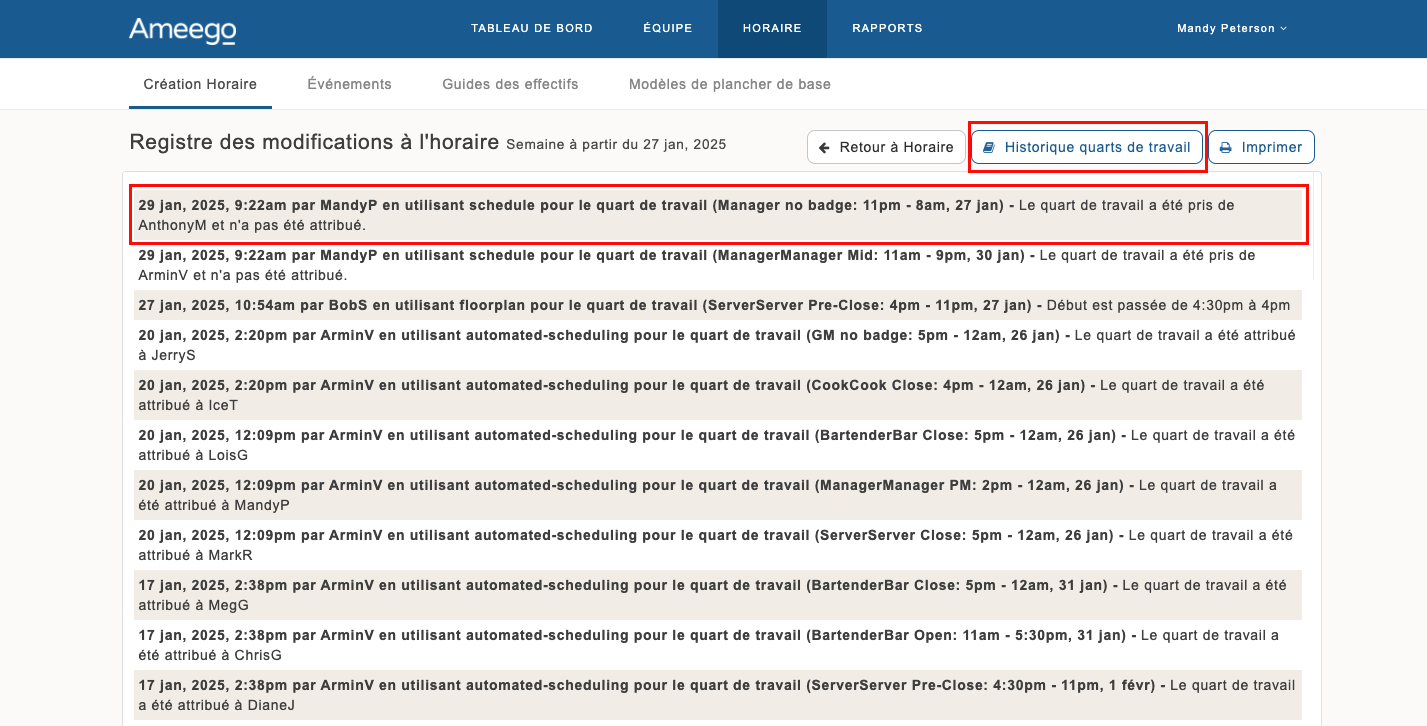Click the back arrow icon in Retour à Horaire

[x=825, y=147]
